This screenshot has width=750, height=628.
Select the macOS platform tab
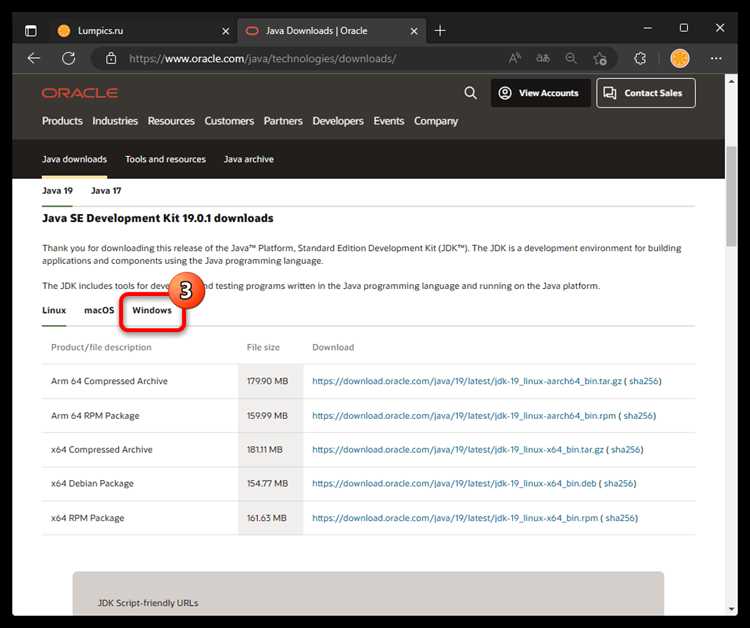pos(99,311)
